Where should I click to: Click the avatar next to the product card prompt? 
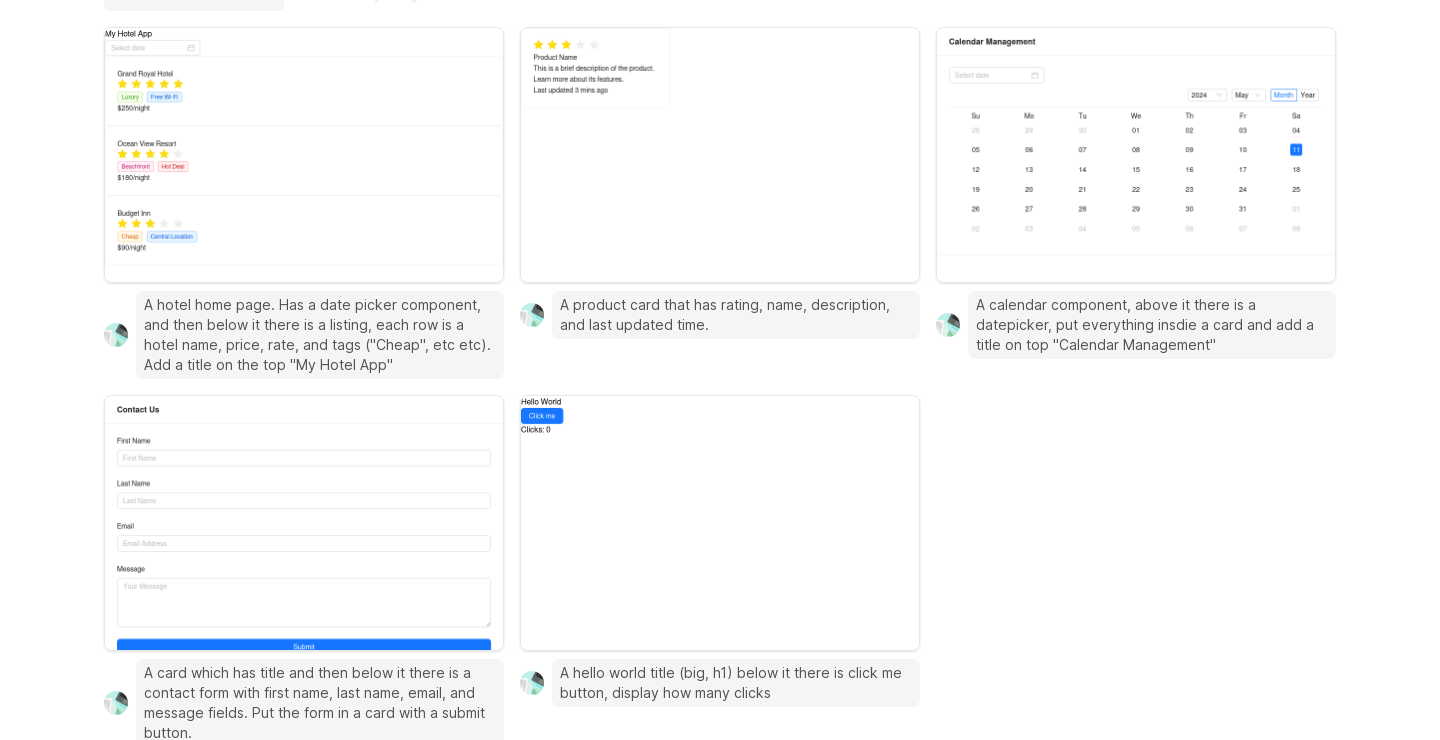pyautogui.click(x=532, y=315)
